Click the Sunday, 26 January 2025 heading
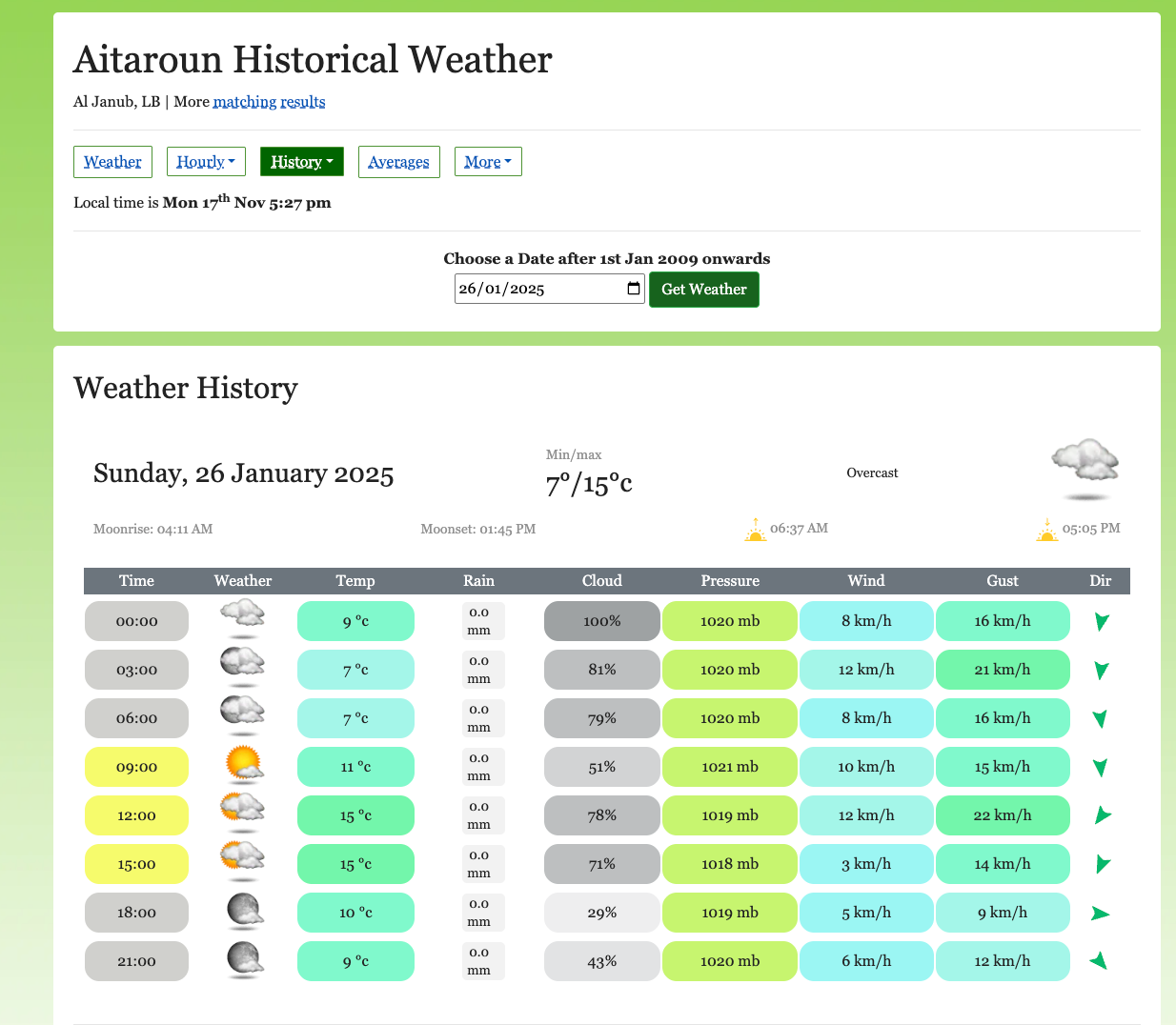This screenshot has height=1025, width=1176. pyautogui.click(x=243, y=473)
